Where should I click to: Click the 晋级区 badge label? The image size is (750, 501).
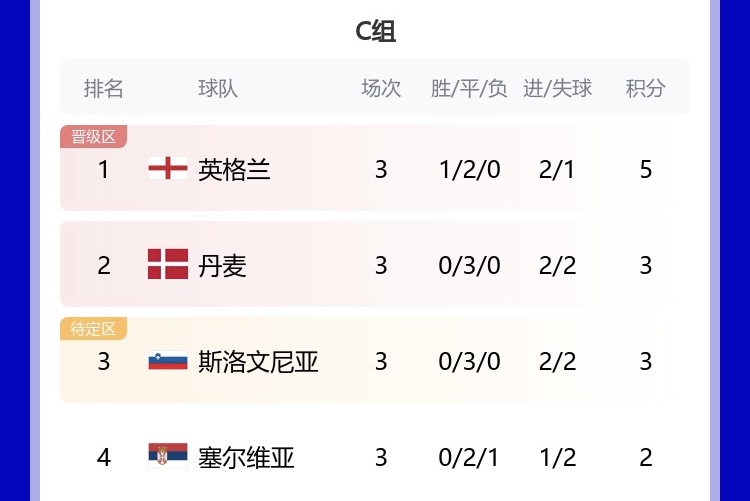93,137
